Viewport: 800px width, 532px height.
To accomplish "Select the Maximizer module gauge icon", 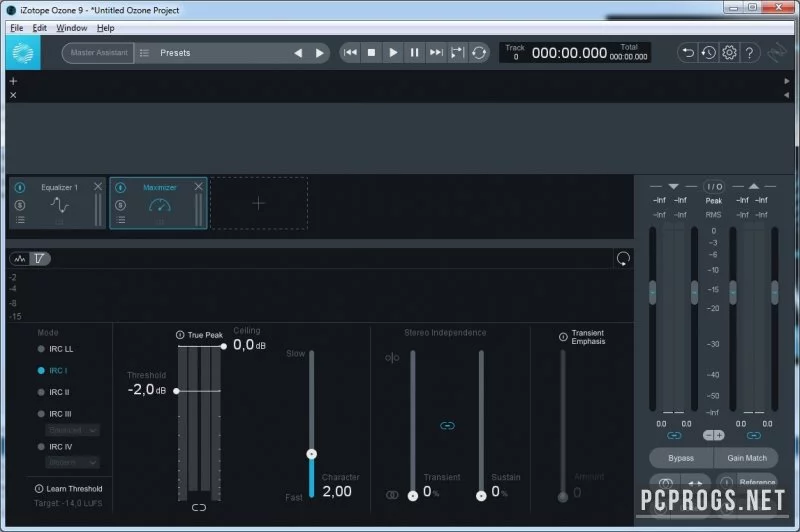I will [x=160, y=206].
